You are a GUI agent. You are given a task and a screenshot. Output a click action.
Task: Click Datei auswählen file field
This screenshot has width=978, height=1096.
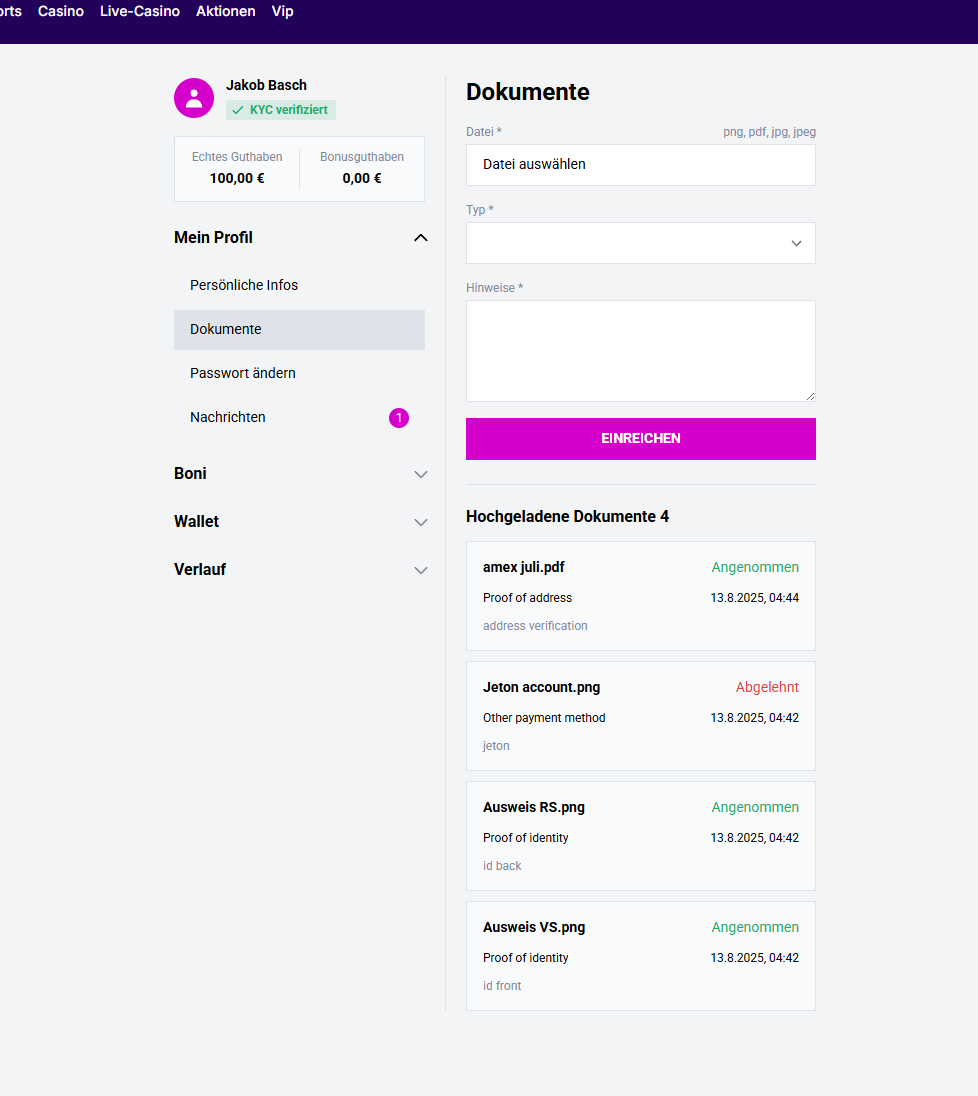[640, 165]
